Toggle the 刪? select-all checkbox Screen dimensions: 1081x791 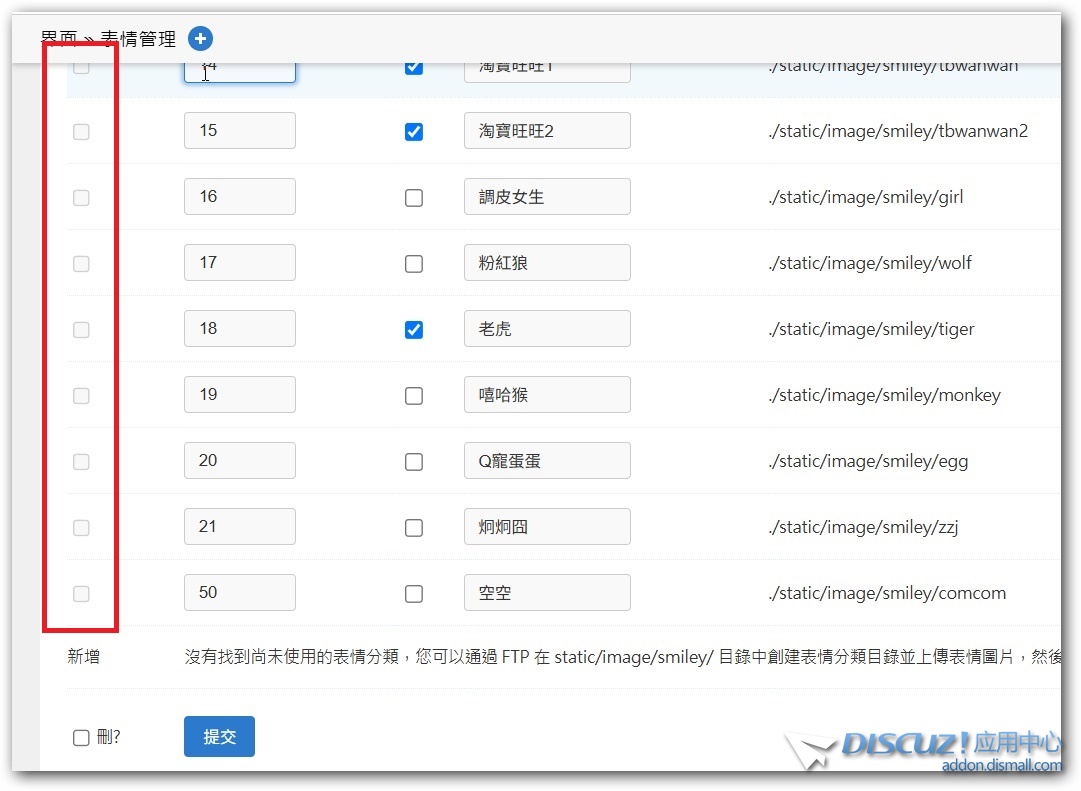tap(81, 737)
